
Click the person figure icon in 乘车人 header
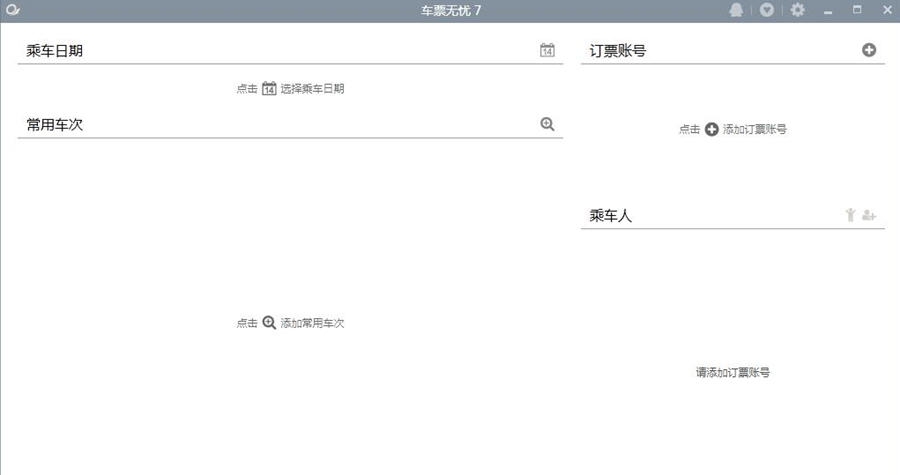pos(851,215)
